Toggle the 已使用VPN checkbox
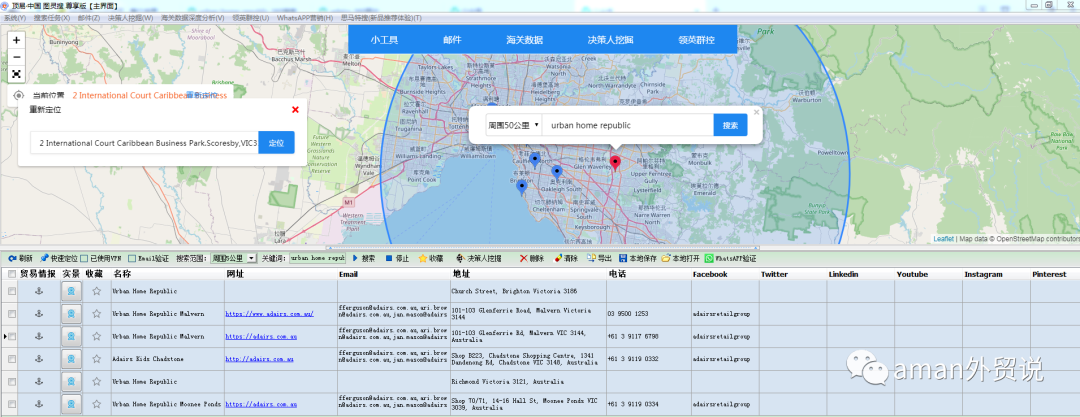This screenshot has height=417, width=1080. coord(84,259)
